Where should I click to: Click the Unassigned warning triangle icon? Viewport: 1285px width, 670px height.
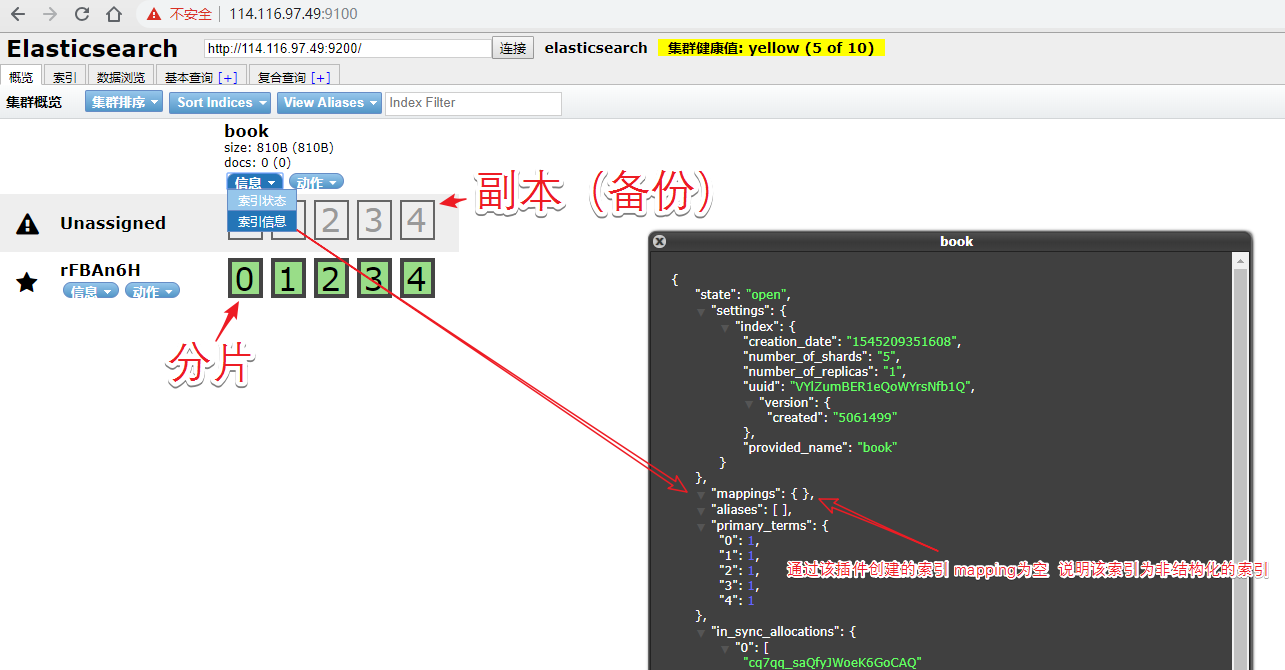point(28,224)
